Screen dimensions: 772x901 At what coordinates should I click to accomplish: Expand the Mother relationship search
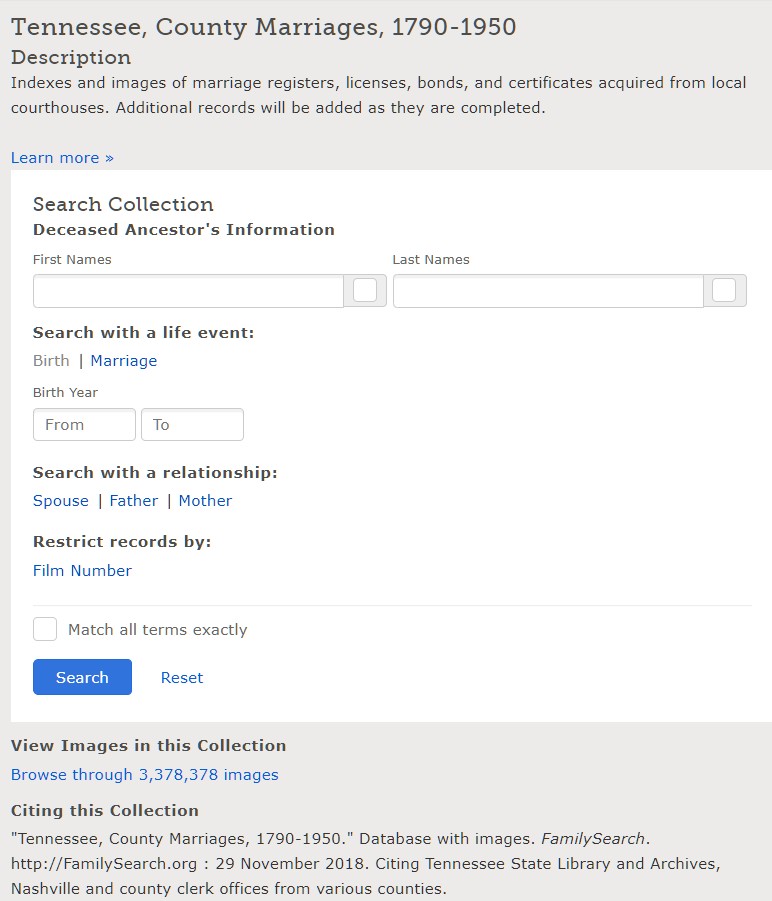(205, 501)
